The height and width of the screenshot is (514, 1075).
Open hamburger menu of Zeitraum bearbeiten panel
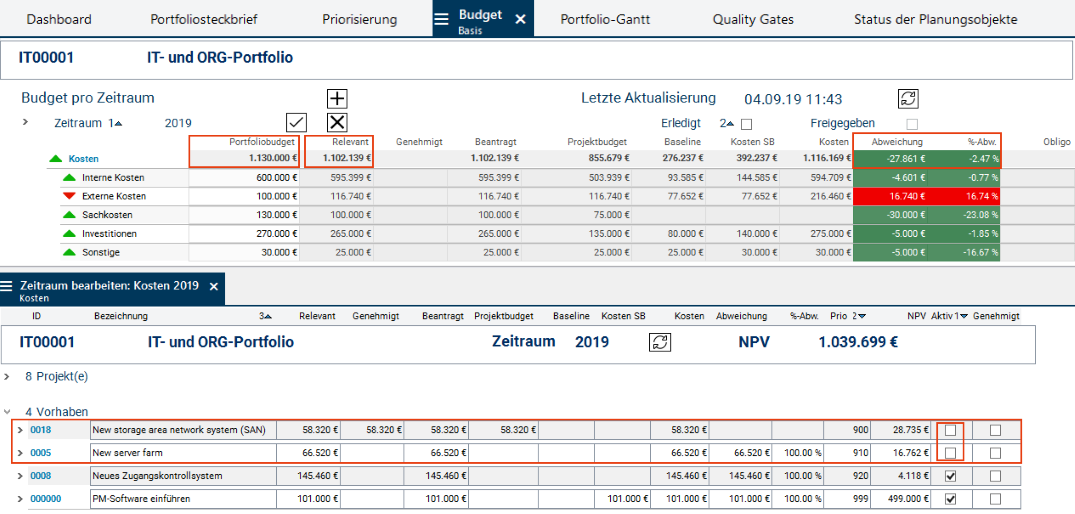[8, 286]
